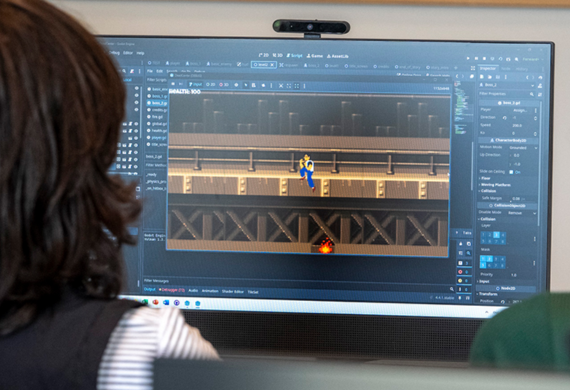The image size is (570, 390).
Task: Open the Game workspace
Action: pyautogui.click(x=315, y=56)
